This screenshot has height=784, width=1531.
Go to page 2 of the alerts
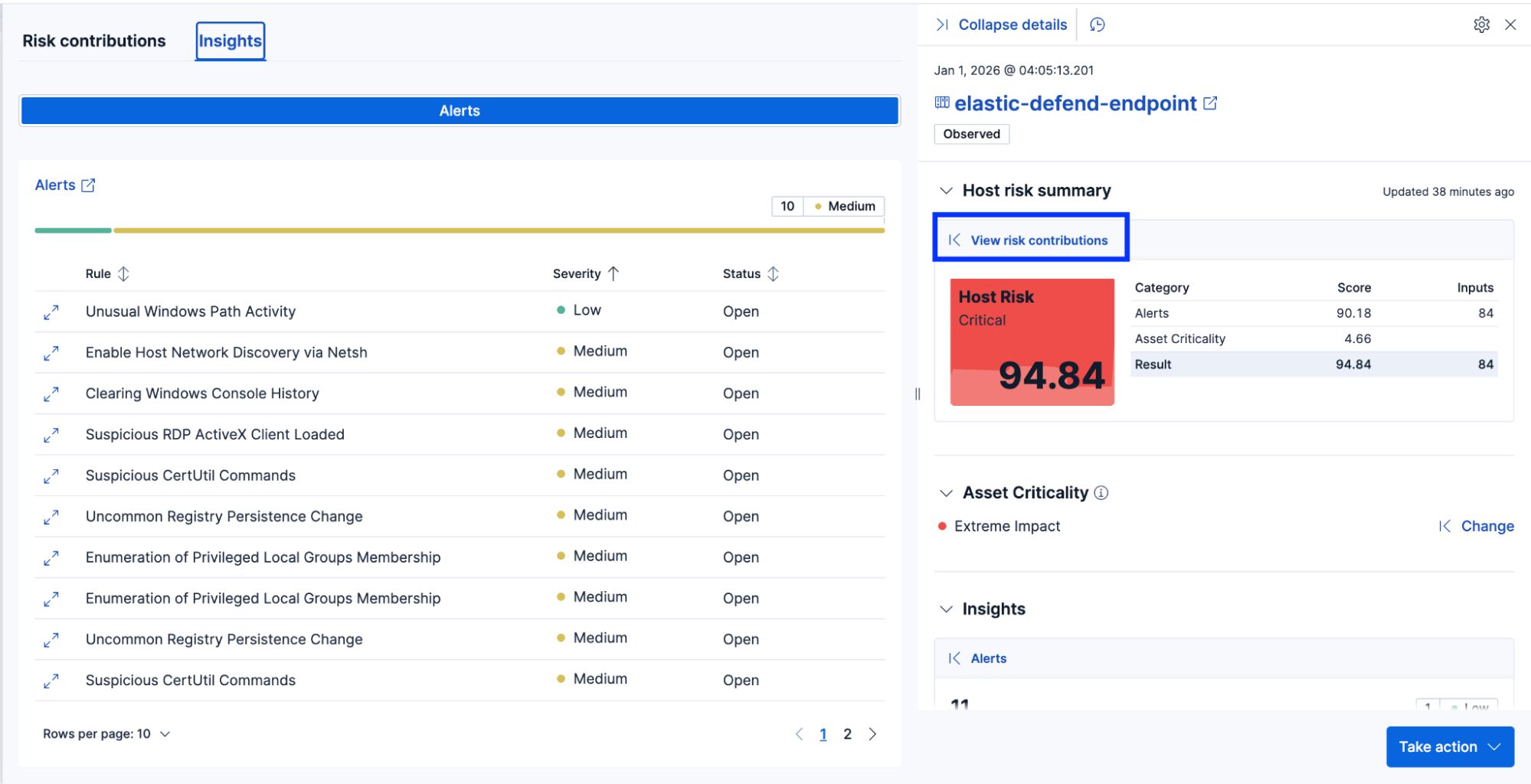(847, 734)
